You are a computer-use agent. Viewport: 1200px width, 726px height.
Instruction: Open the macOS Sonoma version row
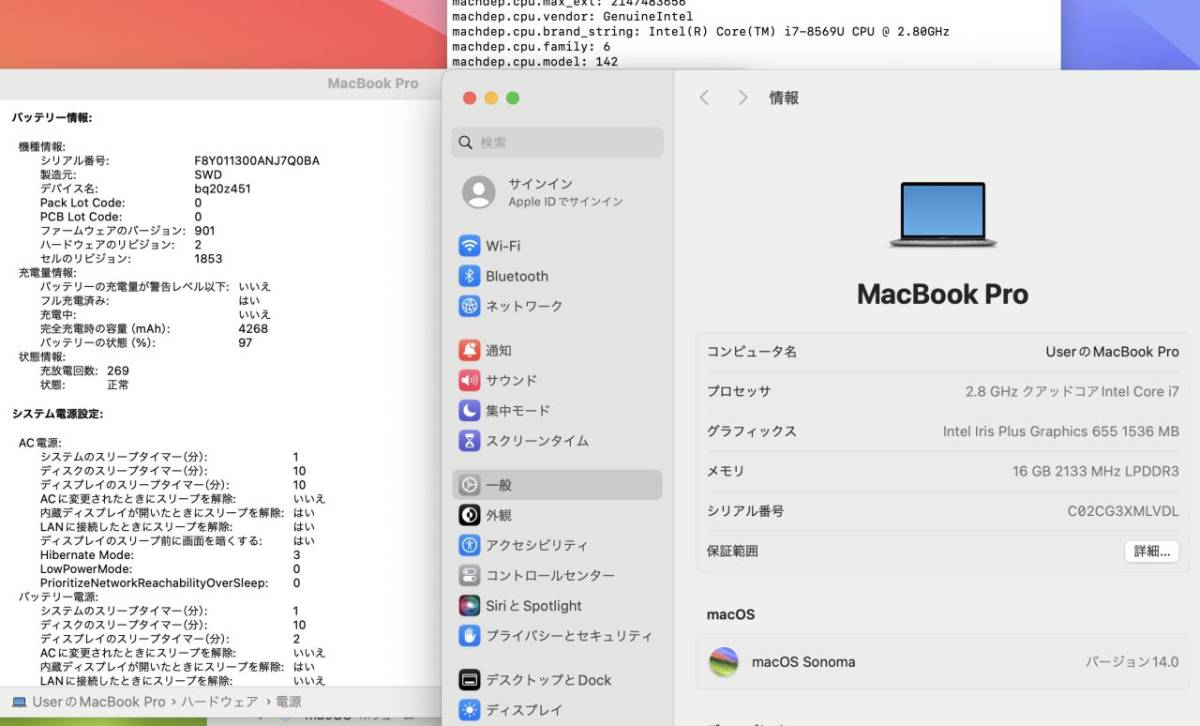point(943,661)
